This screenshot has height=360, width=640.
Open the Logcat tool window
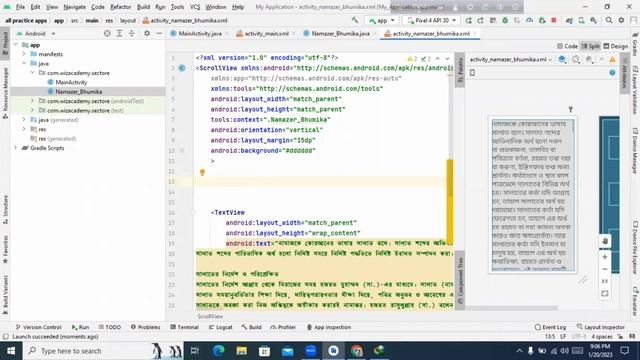(220, 327)
